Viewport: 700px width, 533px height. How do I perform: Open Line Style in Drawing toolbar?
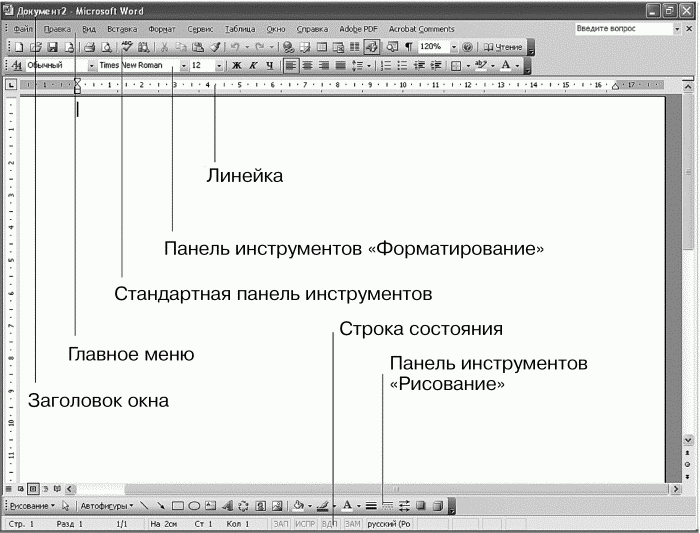(371, 506)
